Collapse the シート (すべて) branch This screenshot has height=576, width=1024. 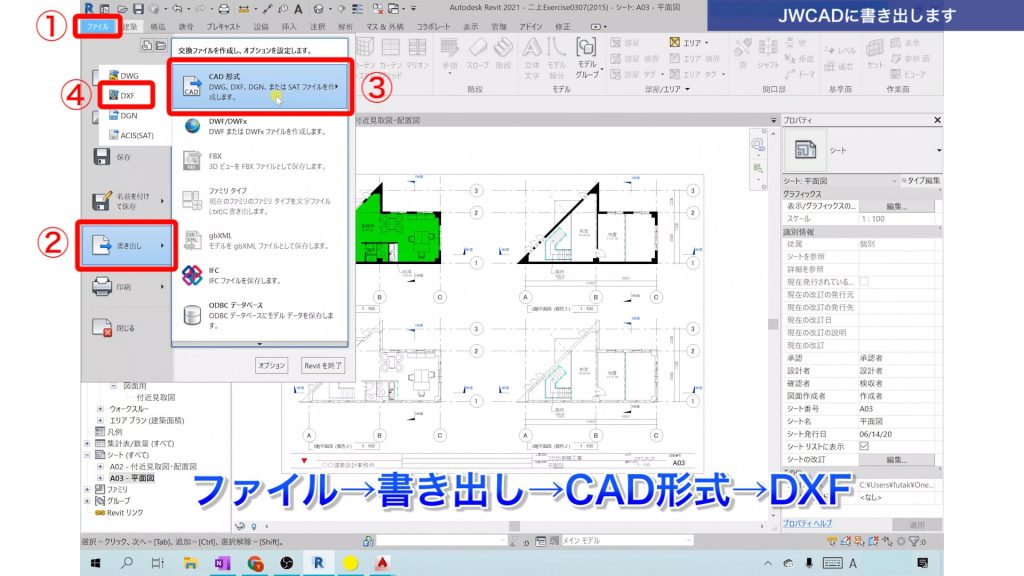(x=87, y=455)
